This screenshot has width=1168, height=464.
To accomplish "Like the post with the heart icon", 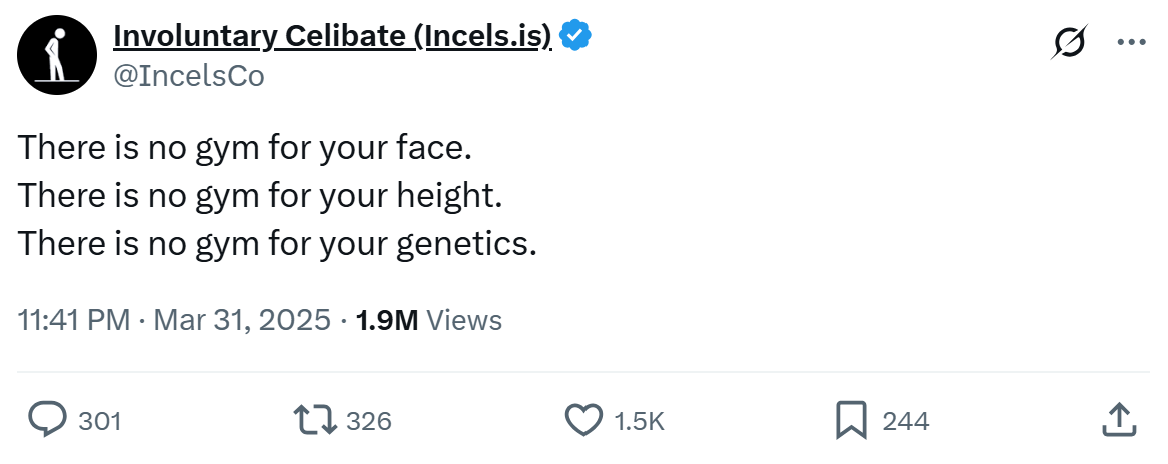I will [x=584, y=420].
